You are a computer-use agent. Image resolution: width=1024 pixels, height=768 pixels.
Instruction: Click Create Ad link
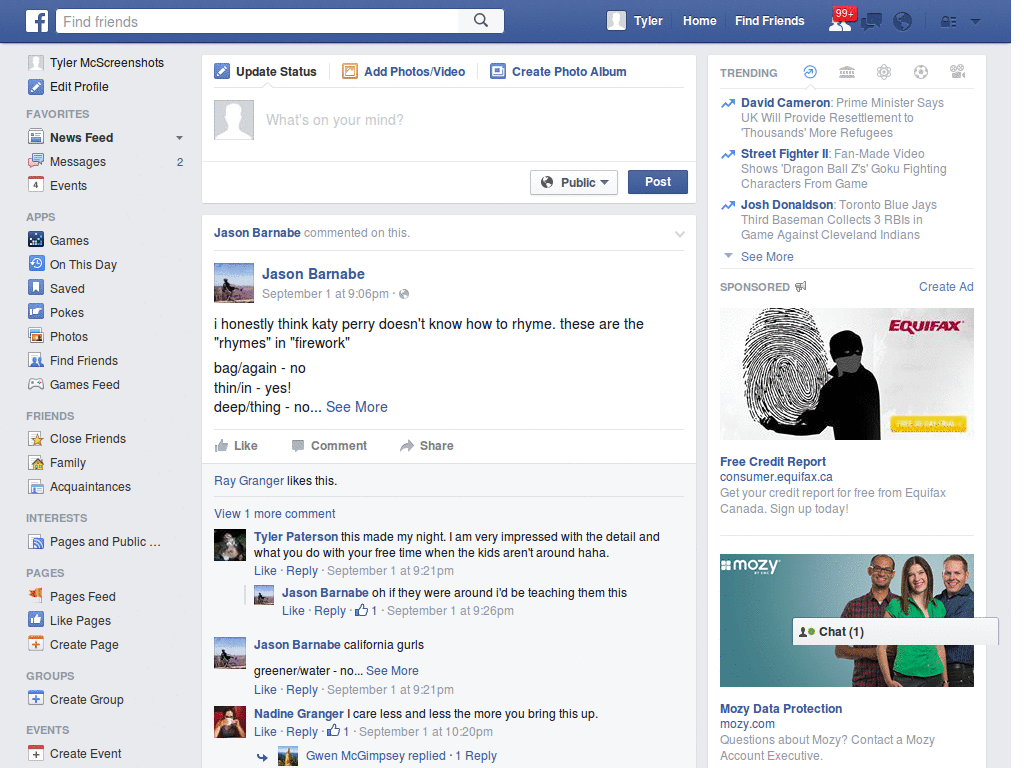pos(946,287)
